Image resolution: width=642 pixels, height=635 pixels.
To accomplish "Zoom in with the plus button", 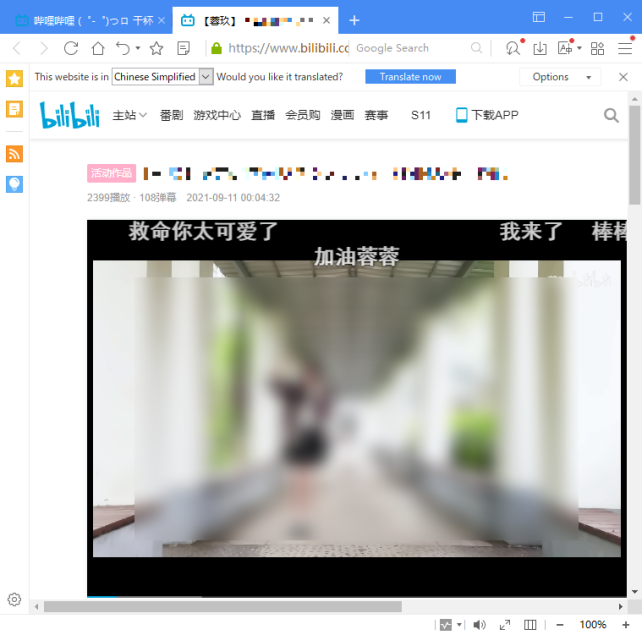I will coord(626,625).
